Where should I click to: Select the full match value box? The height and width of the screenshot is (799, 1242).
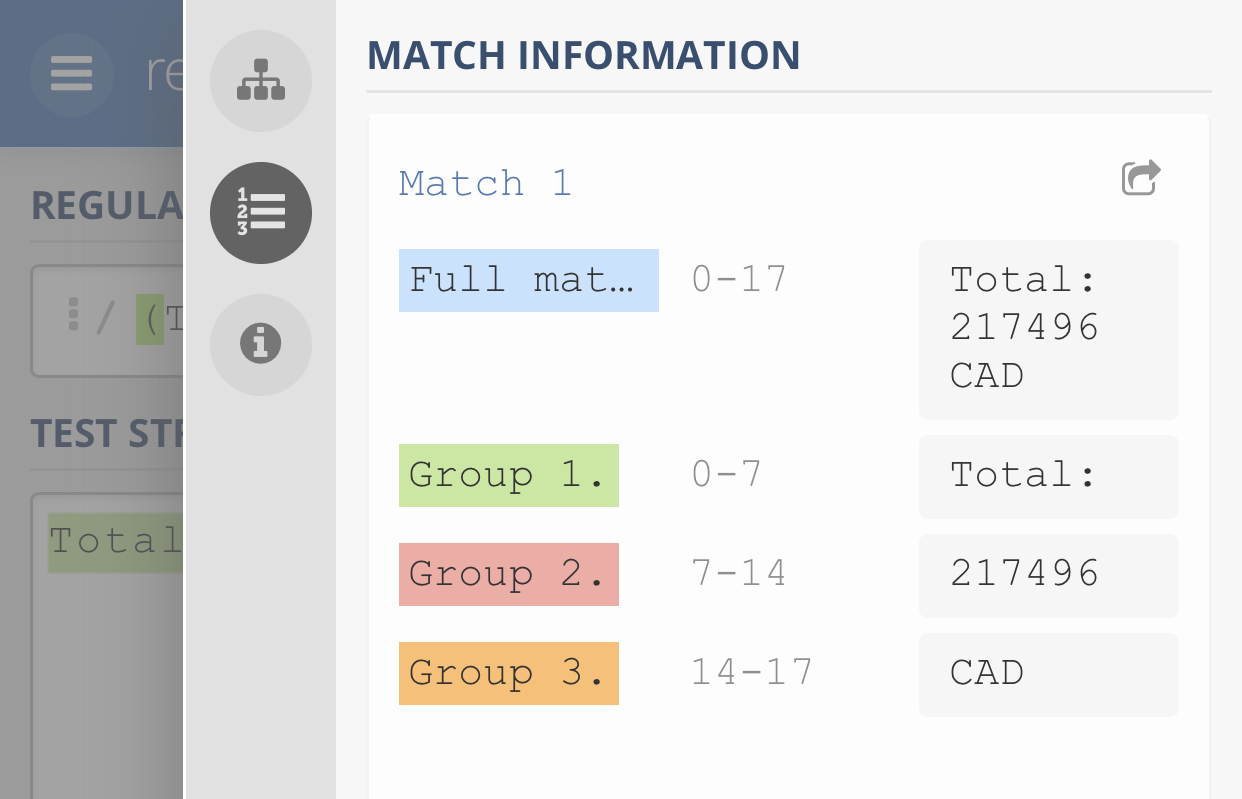click(x=1048, y=329)
